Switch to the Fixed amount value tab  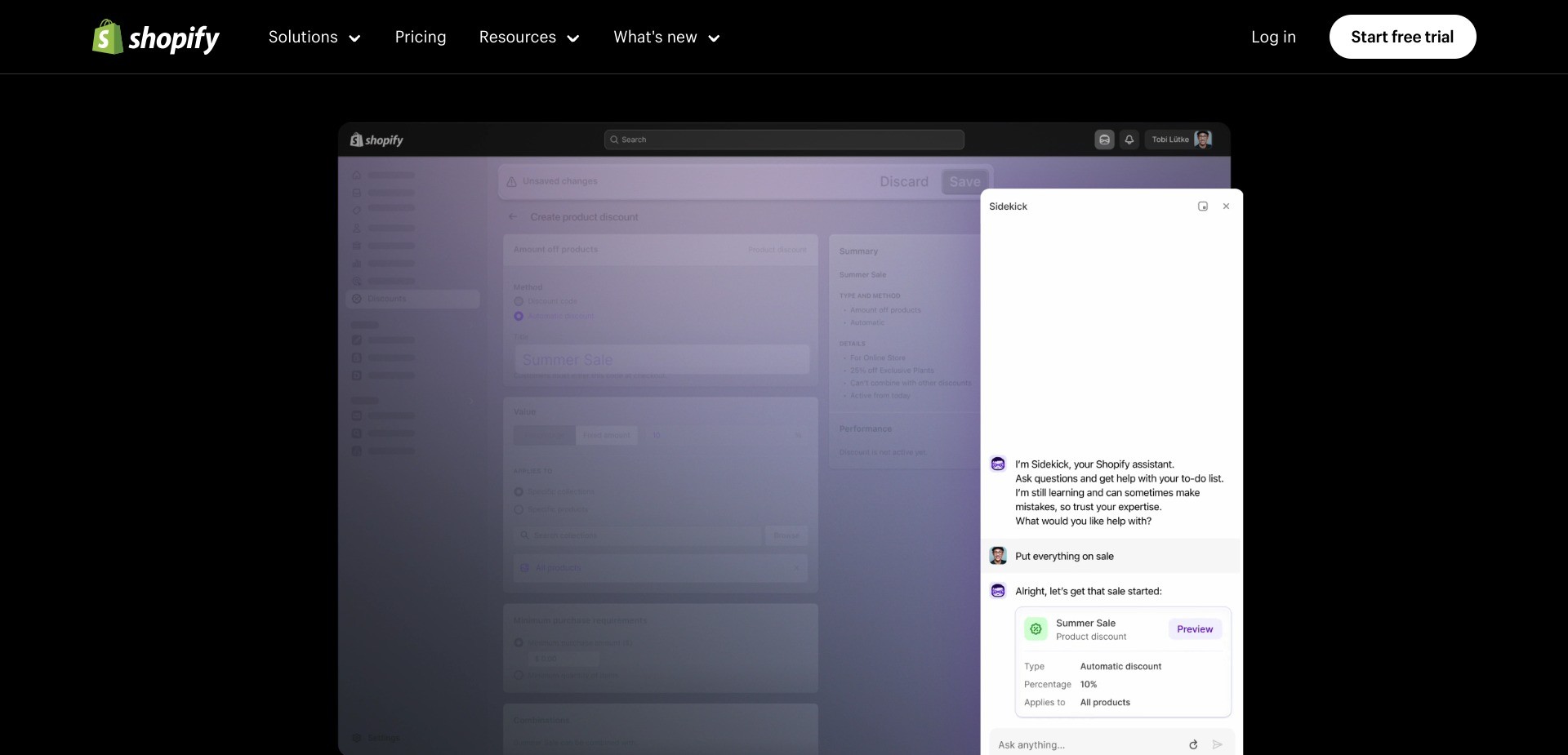click(x=607, y=435)
